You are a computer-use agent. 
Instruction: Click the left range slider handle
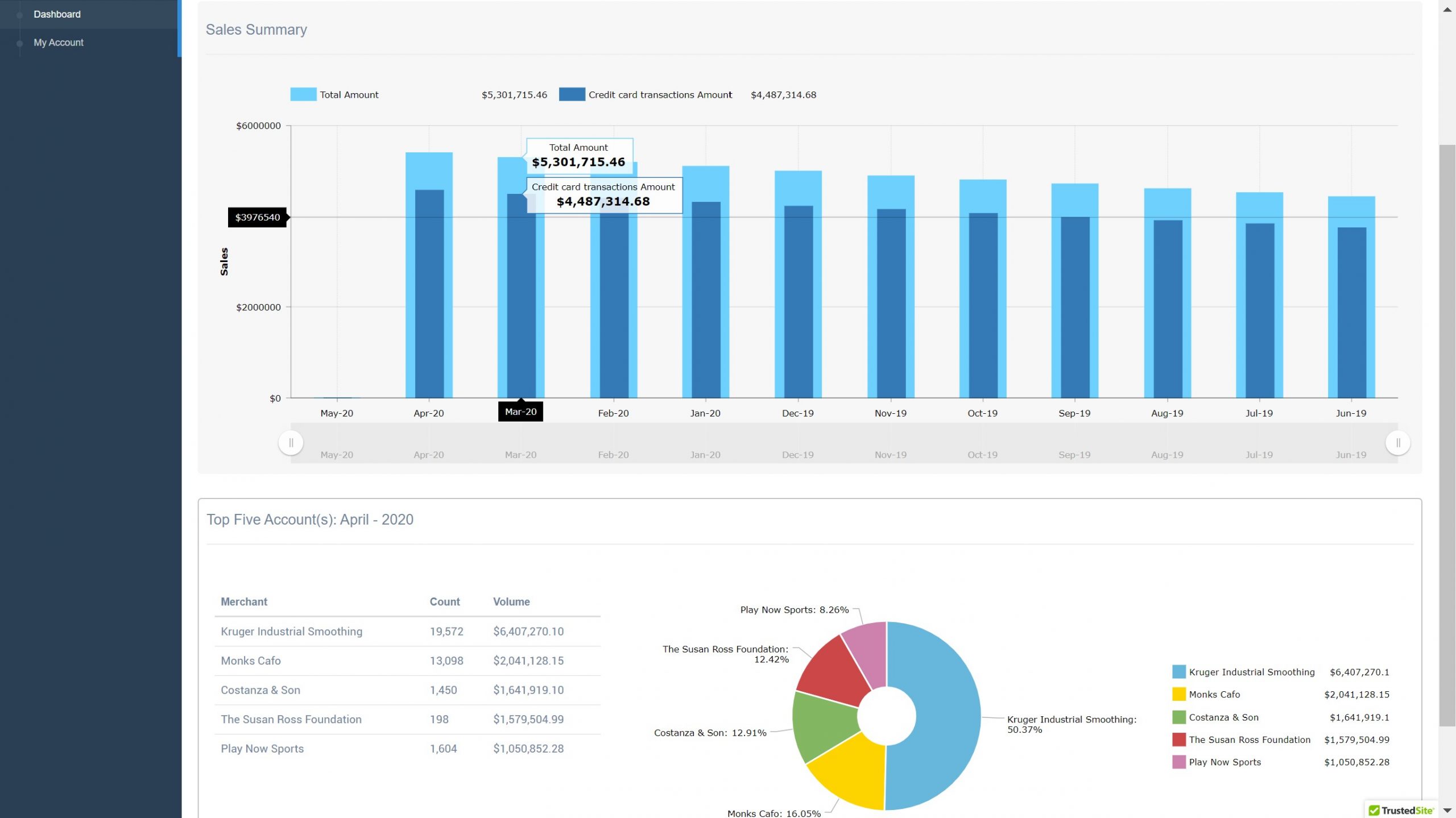pyautogui.click(x=291, y=443)
